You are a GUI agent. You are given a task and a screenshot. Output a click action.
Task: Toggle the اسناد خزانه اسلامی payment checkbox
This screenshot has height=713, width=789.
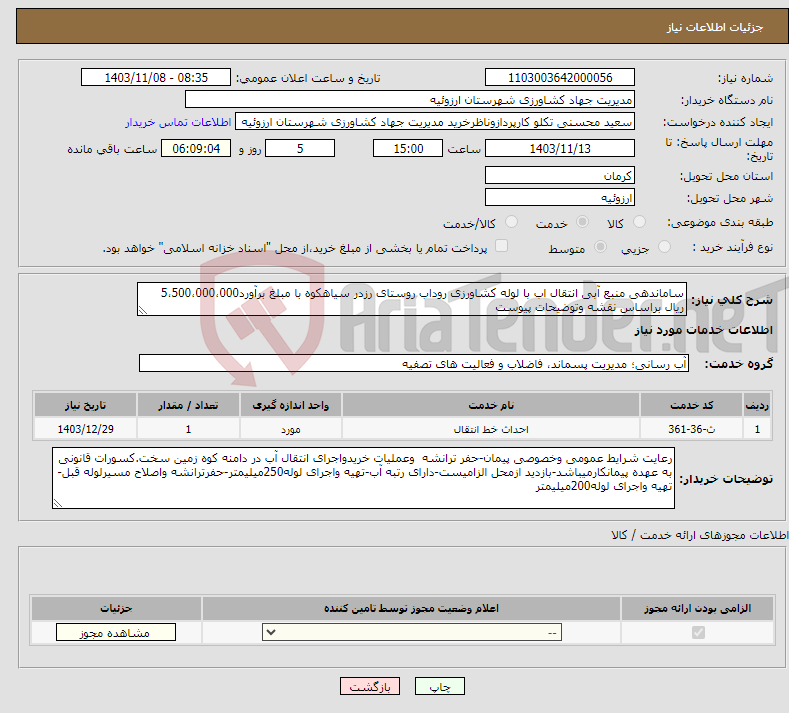[501, 246]
